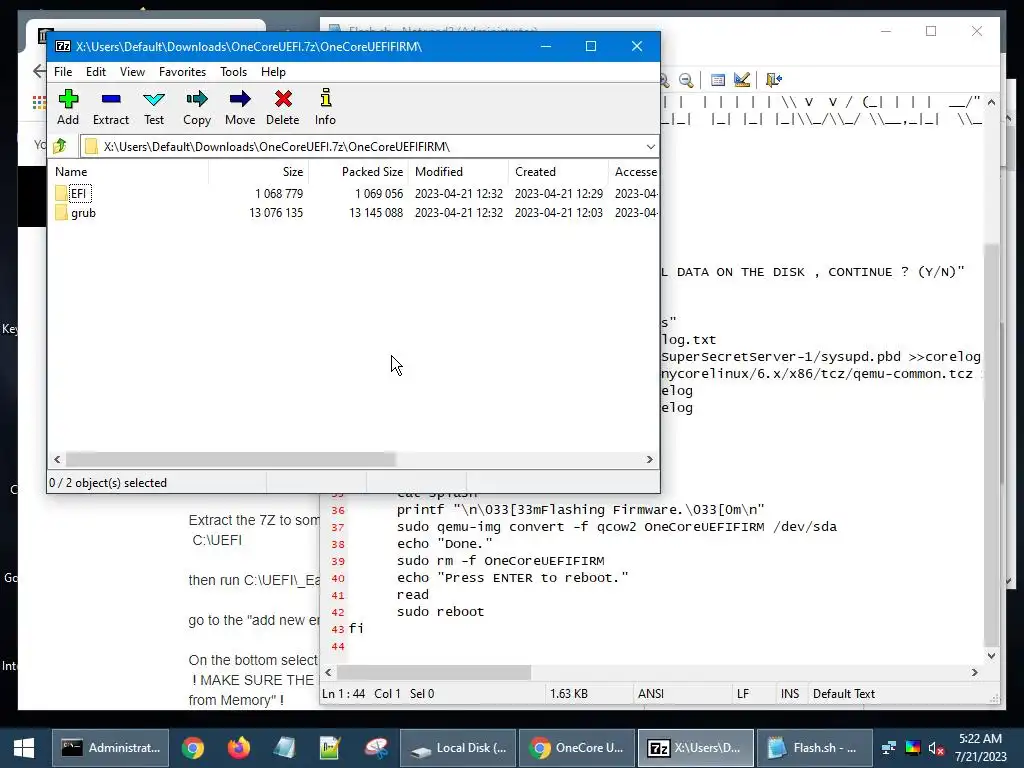
Task: Sort by Size column header
Action: coord(259,172)
